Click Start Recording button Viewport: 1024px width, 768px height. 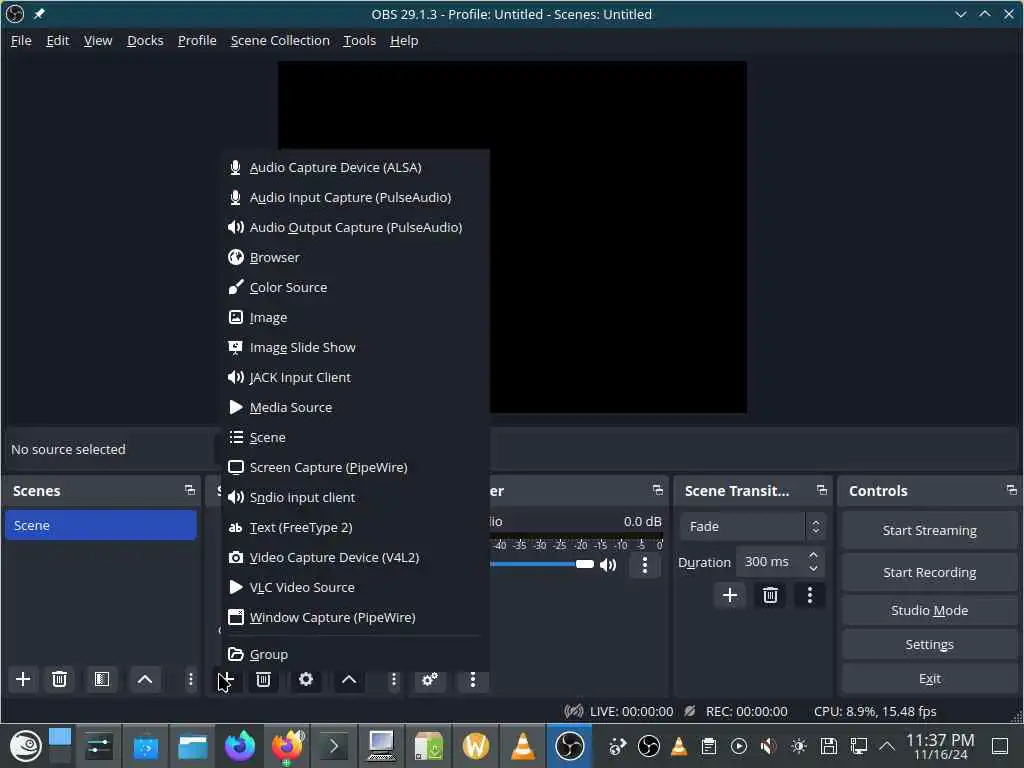pyautogui.click(x=929, y=573)
